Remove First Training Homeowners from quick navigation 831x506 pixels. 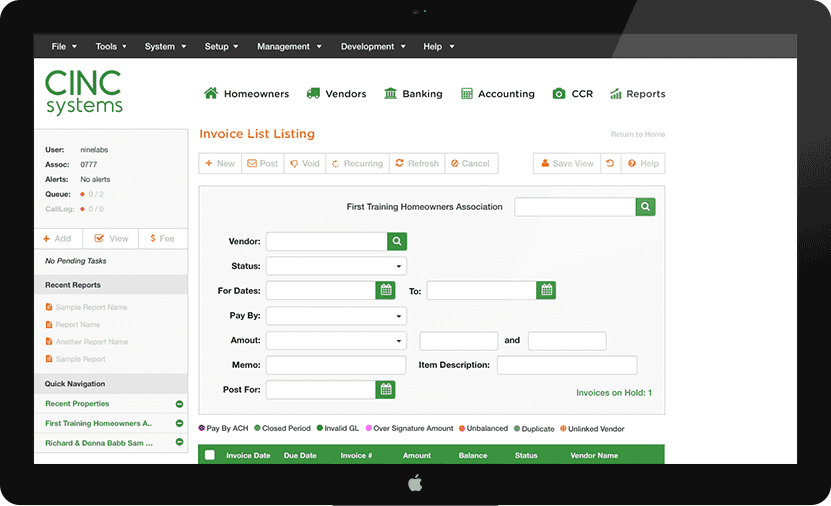coord(179,423)
